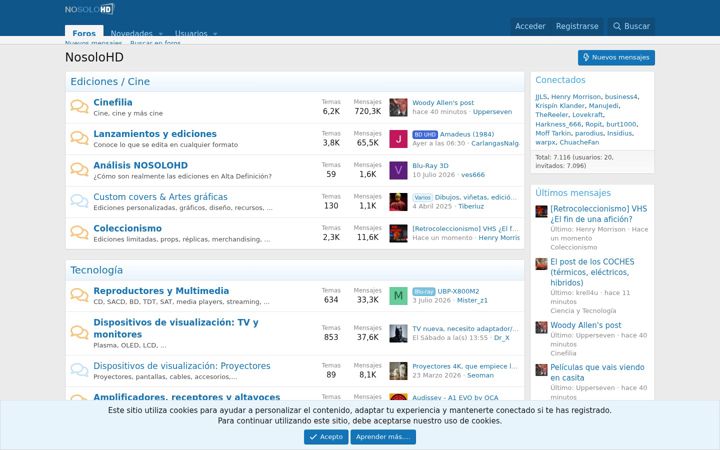
Task: Open the Ediciones / Cine category heading
Action: pyautogui.click(x=110, y=81)
